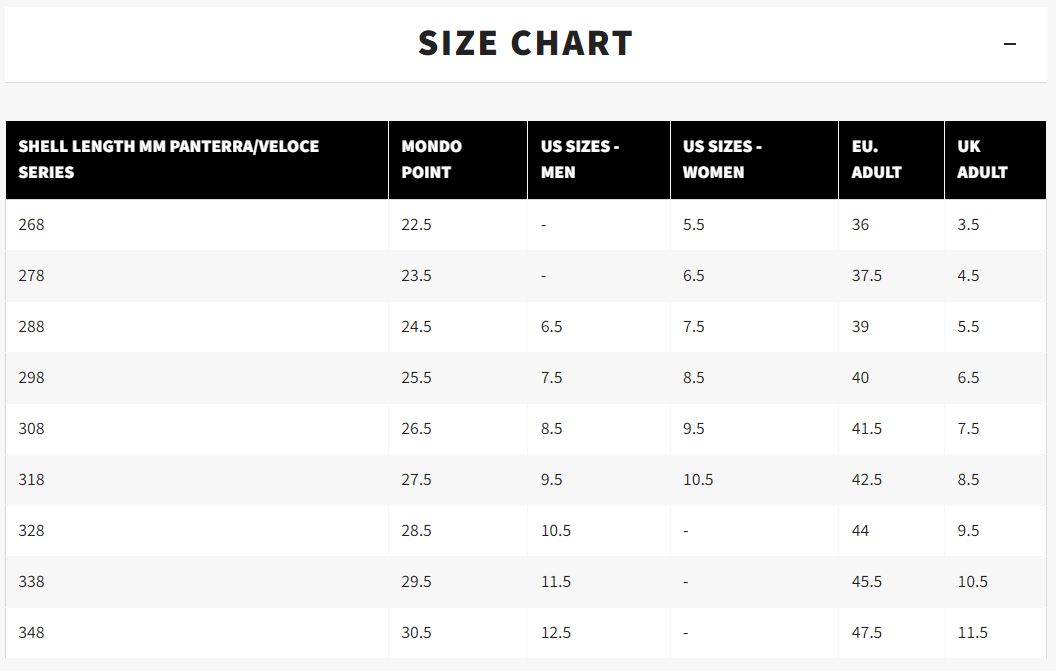Select UK adult size 3.5 cell

pyautogui.click(x=995, y=225)
